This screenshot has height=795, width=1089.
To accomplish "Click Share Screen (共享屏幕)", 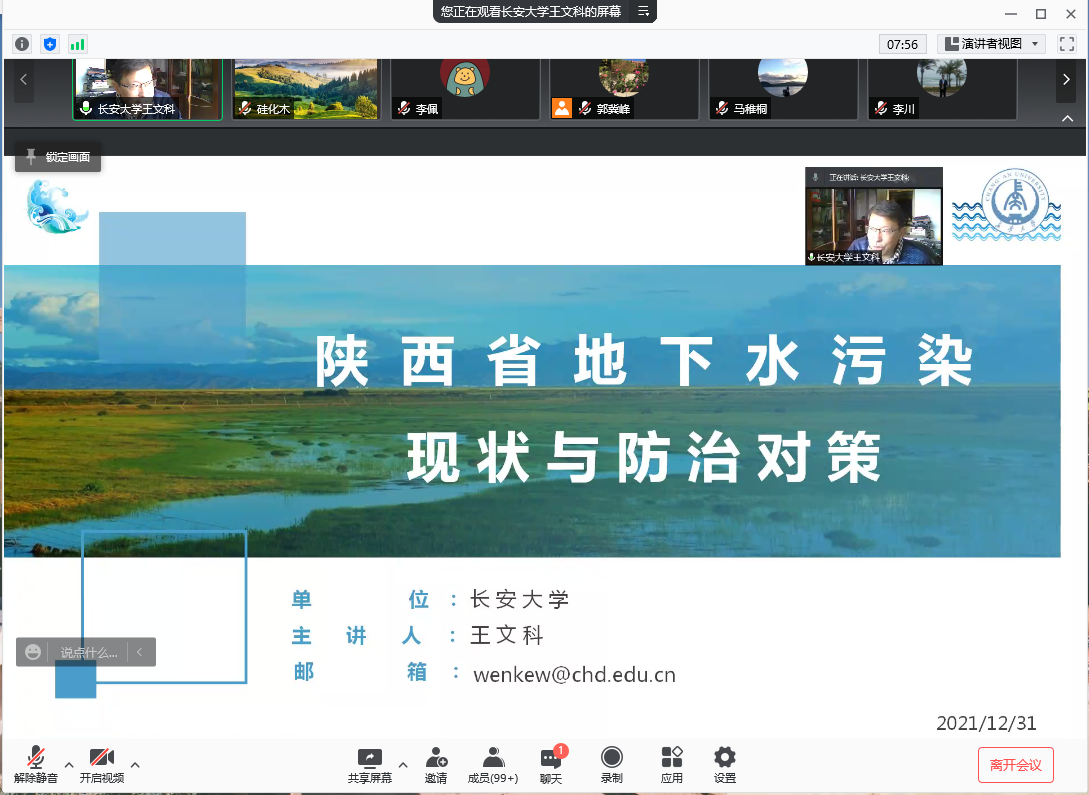I will (370, 764).
